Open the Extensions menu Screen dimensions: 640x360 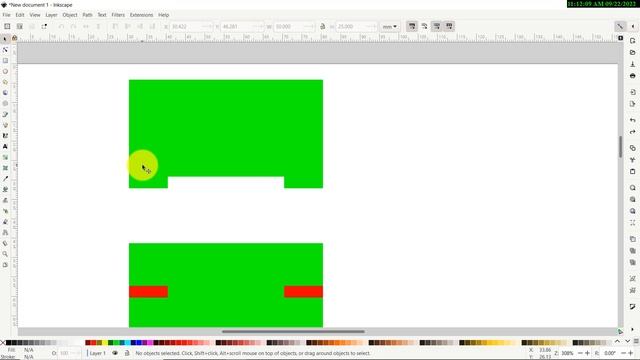[x=141, y=15]
